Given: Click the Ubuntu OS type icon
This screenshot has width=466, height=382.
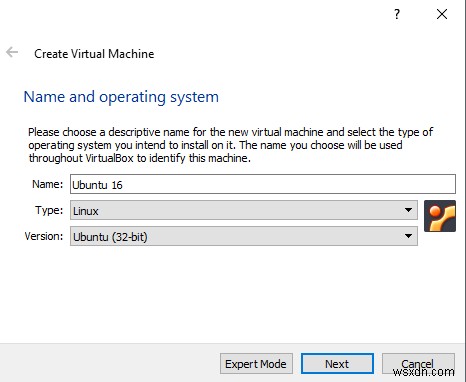Looking at the screenshot, I should [x=440, y=216].
